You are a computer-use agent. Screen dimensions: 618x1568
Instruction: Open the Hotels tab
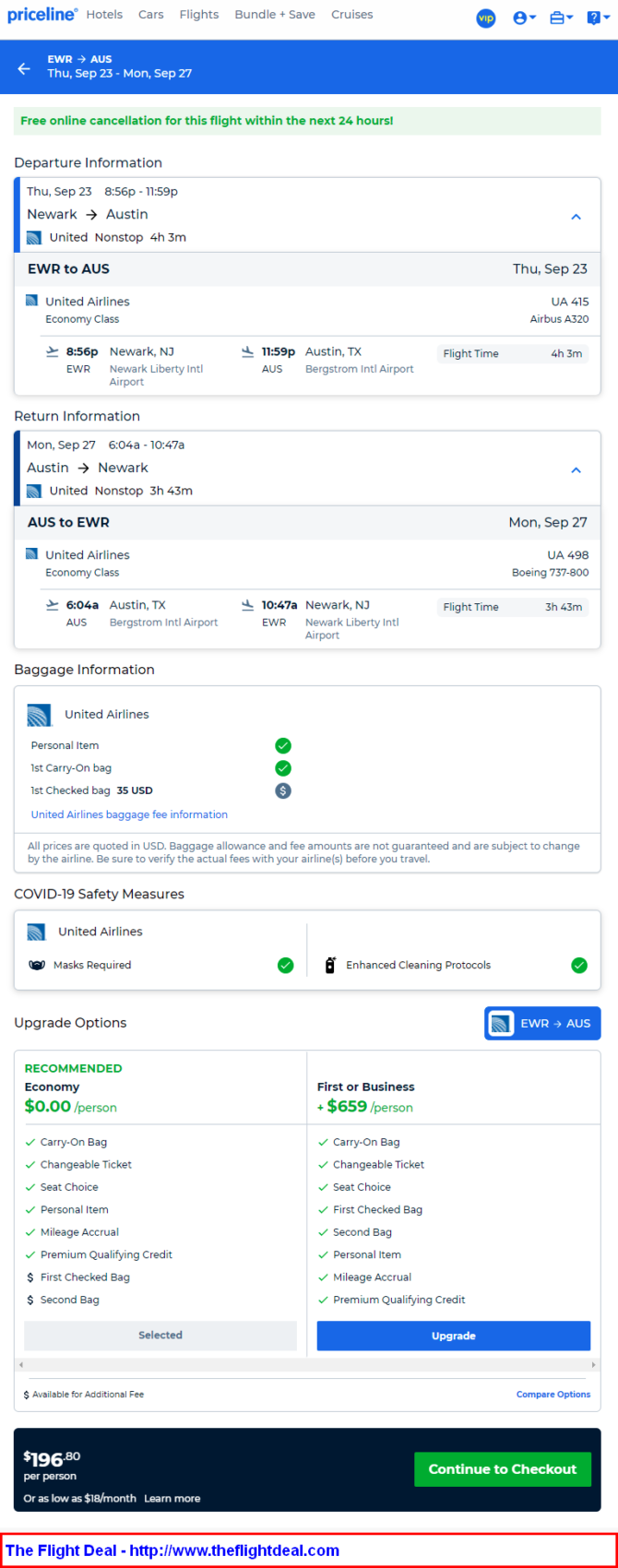point(104,15)
